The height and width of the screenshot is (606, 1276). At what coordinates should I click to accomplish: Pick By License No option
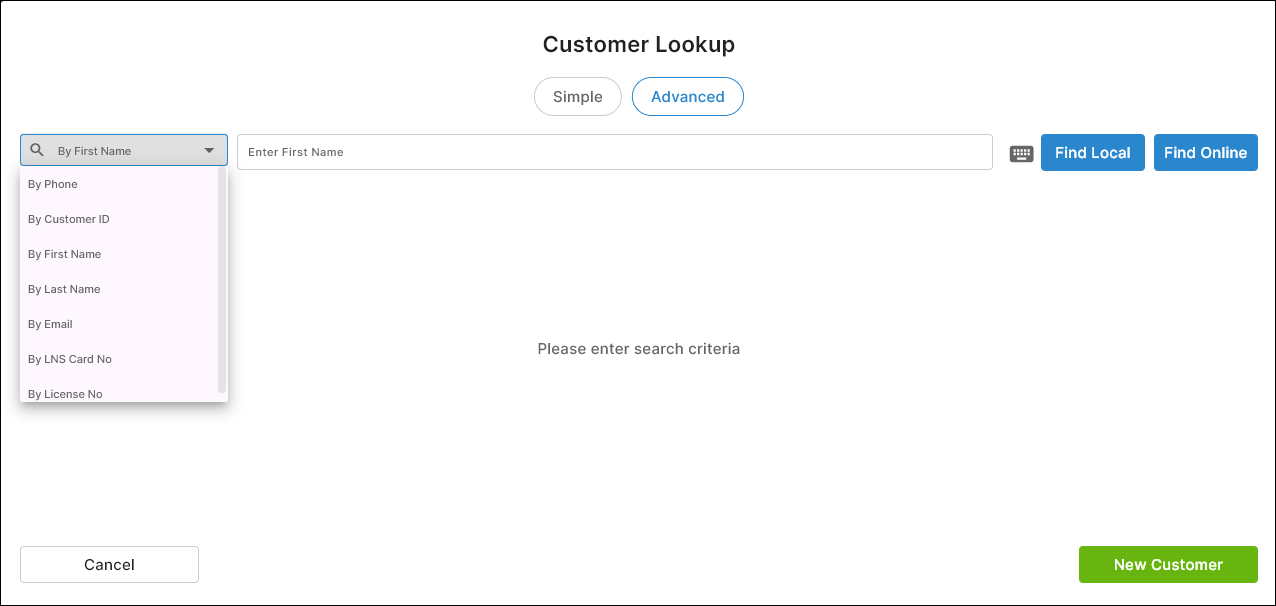click(119, 391)
